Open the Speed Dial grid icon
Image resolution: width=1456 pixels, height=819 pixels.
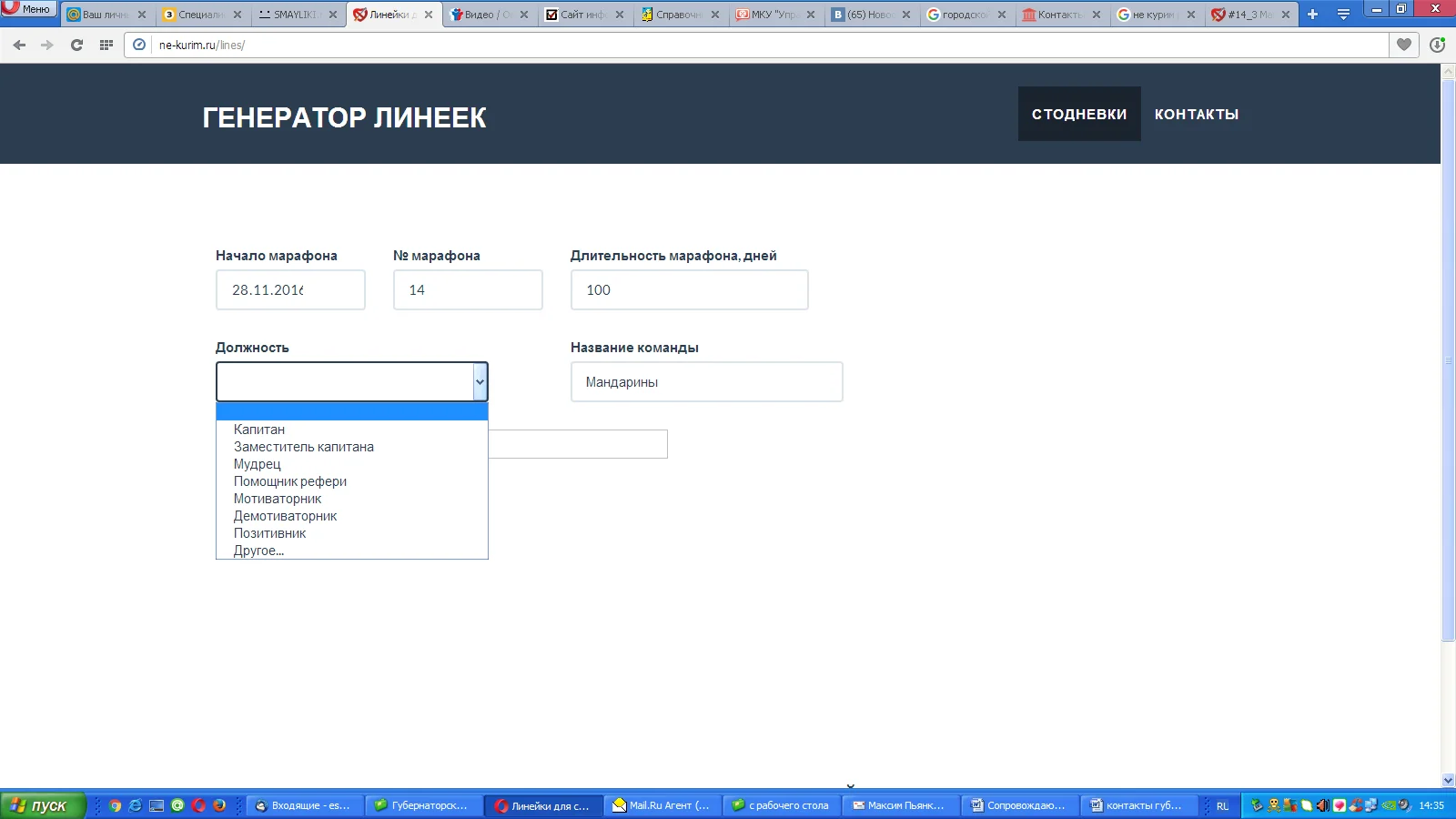click(x=106, y=45)
